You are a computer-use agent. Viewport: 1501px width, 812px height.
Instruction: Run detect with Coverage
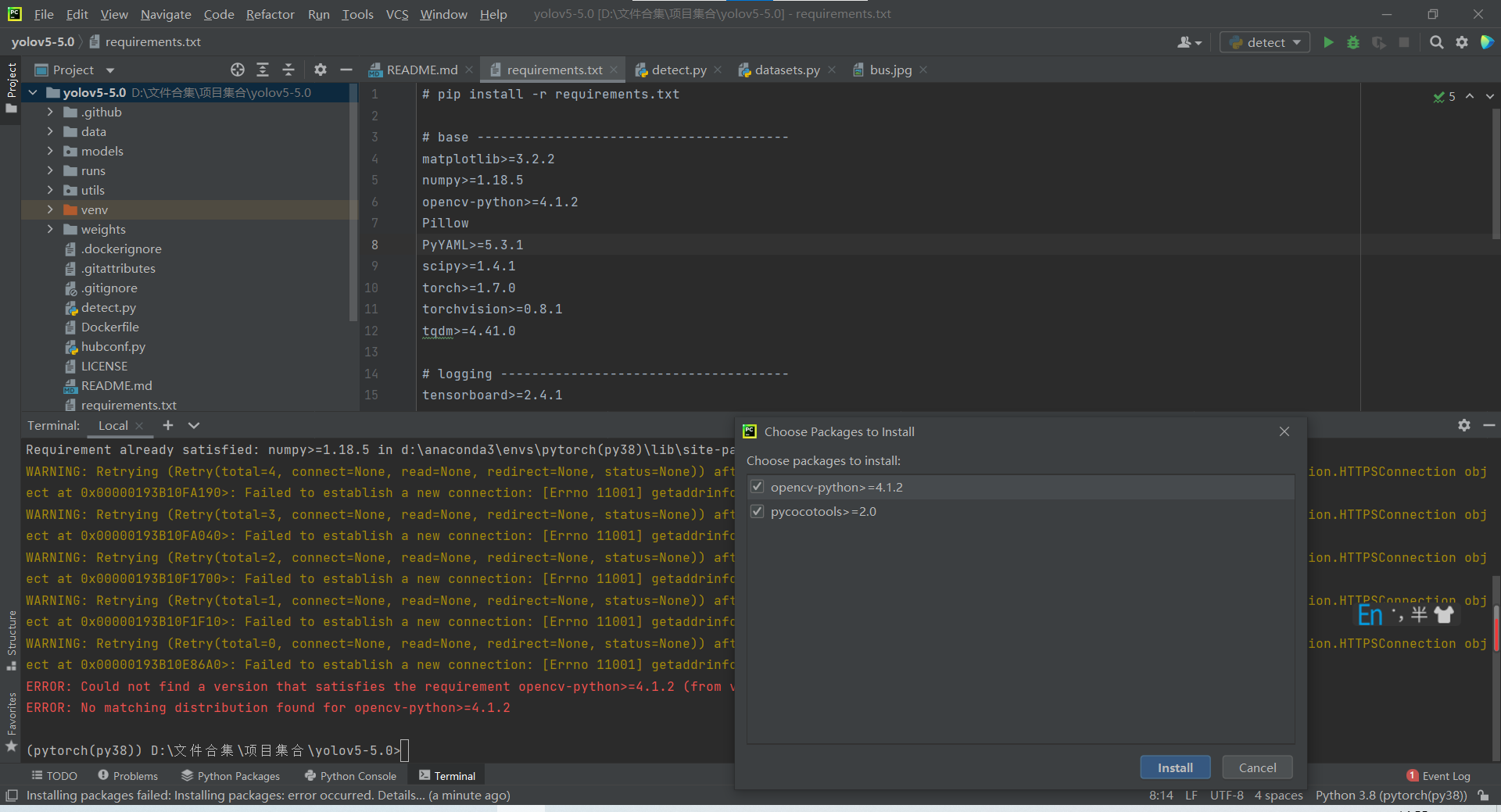[x=1379, y=42]
